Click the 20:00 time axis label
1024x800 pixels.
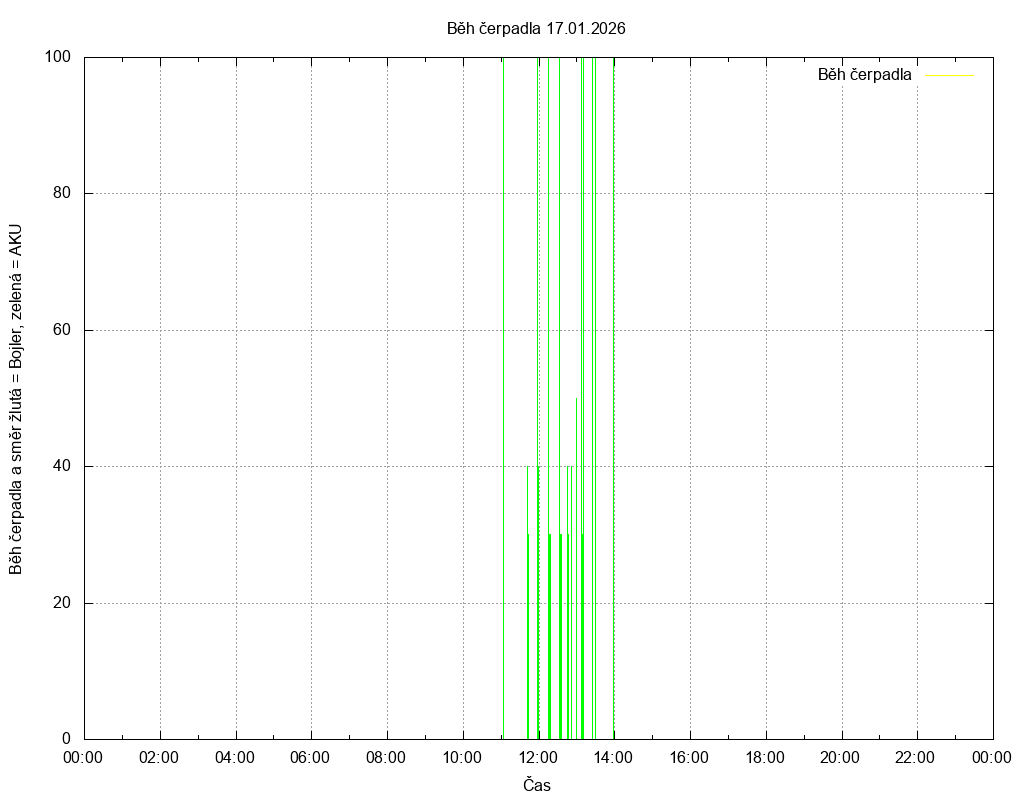(840, 757)
